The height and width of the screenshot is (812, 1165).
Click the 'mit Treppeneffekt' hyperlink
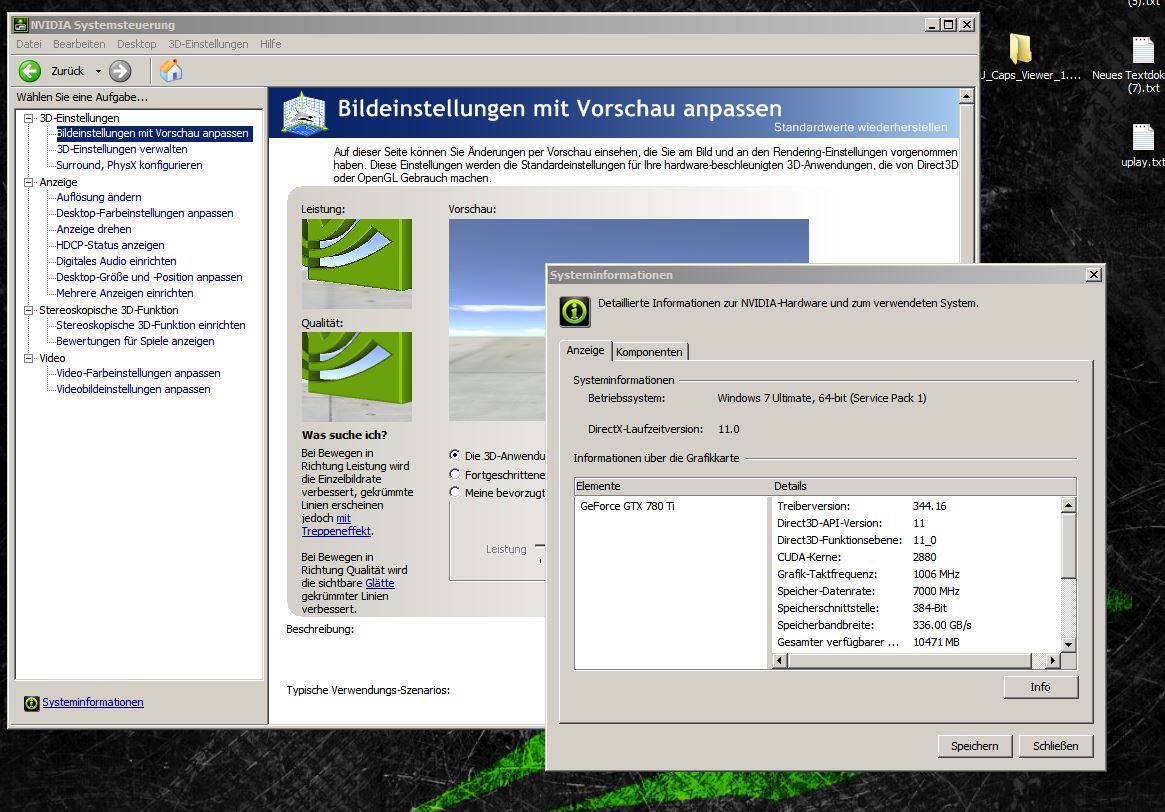(x=337, y=524)
